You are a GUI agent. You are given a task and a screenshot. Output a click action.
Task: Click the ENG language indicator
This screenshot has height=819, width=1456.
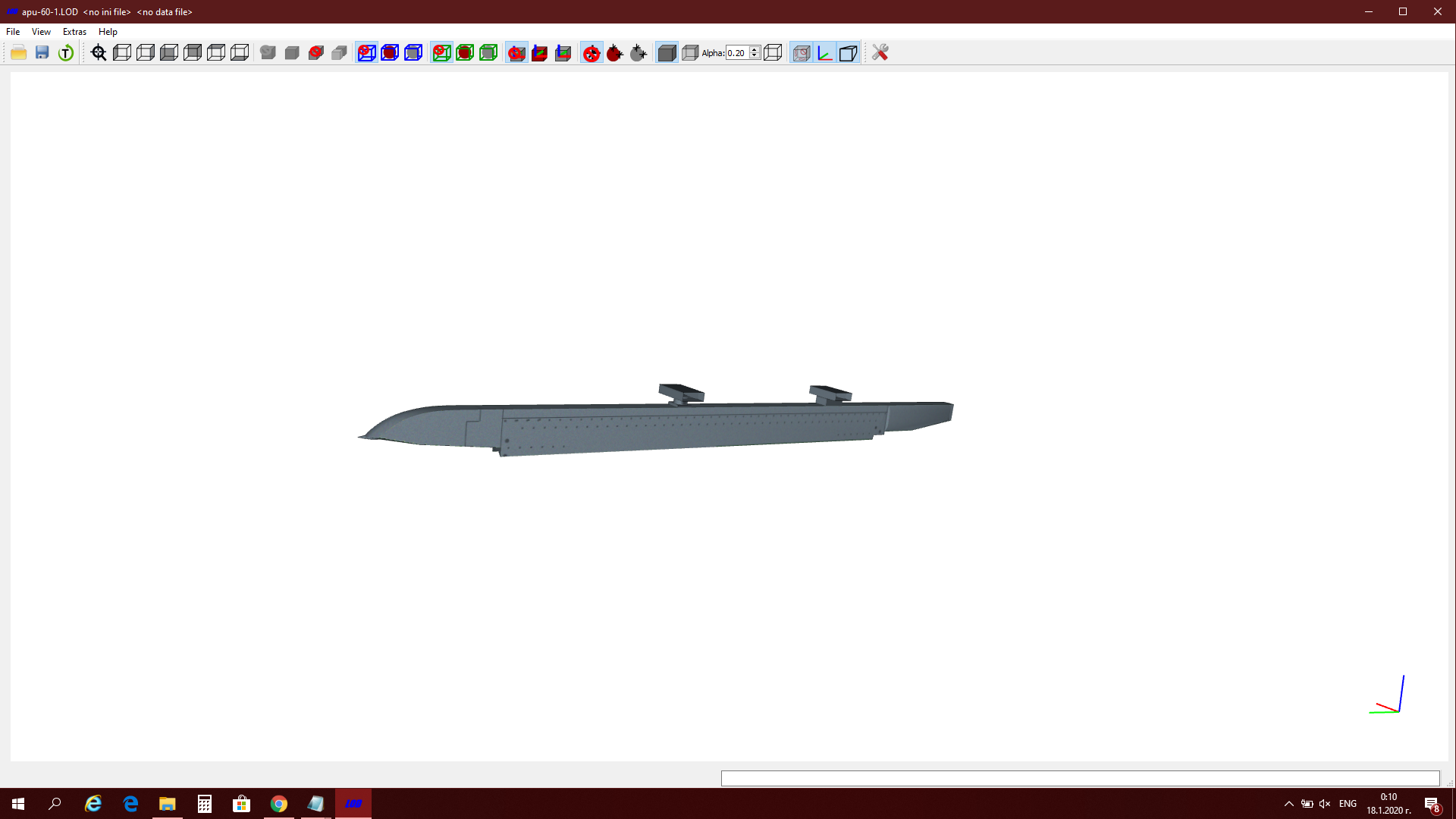(1348, 804)
